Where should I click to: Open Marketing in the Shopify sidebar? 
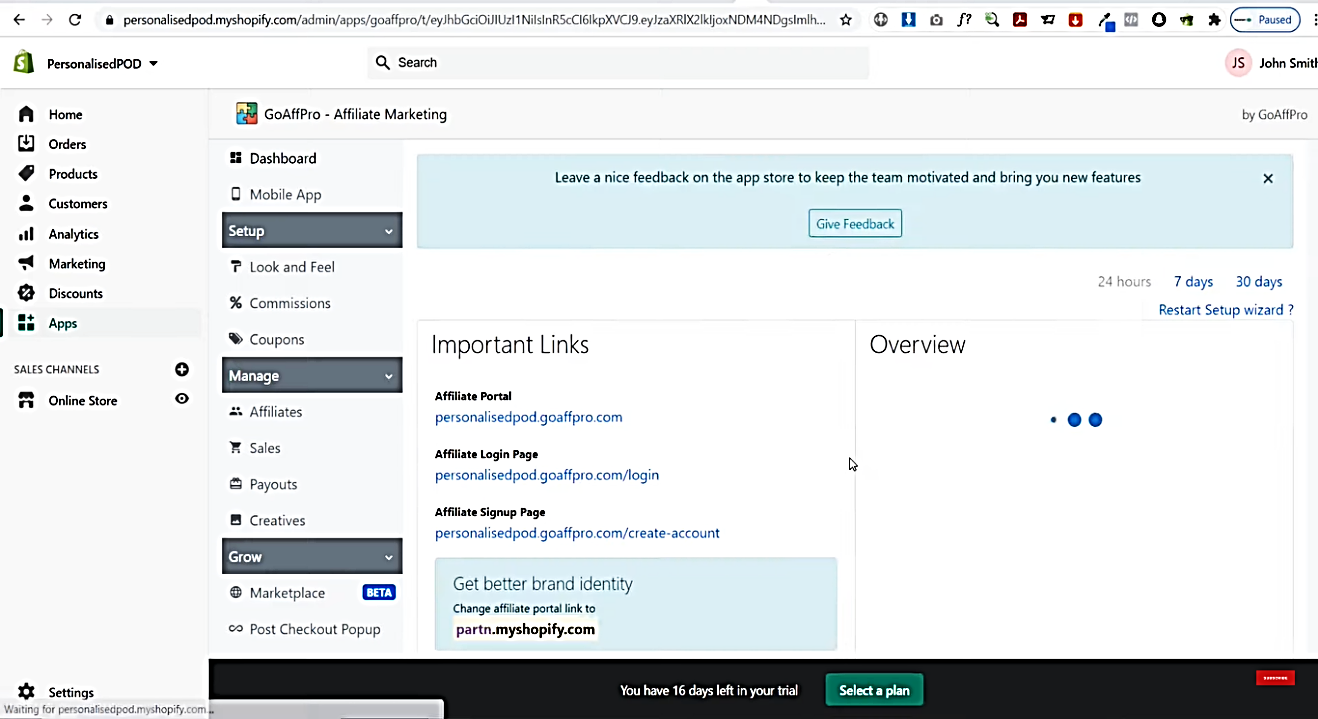click(77, 264)
